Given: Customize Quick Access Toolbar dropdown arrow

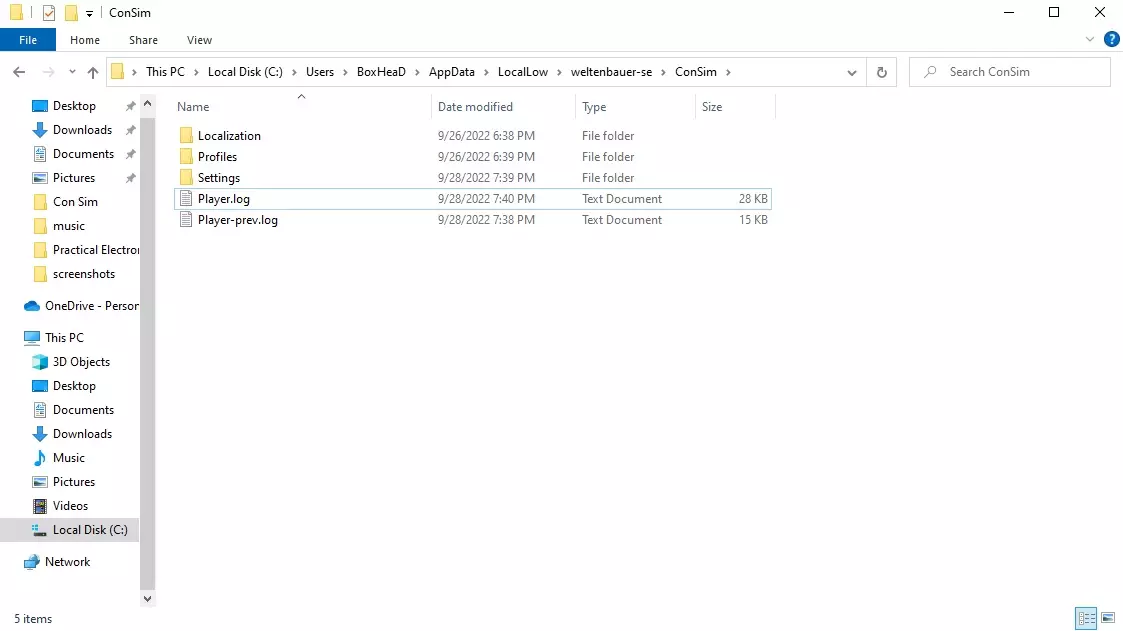Looking at the screenshot, I should (x=89, y=13).
